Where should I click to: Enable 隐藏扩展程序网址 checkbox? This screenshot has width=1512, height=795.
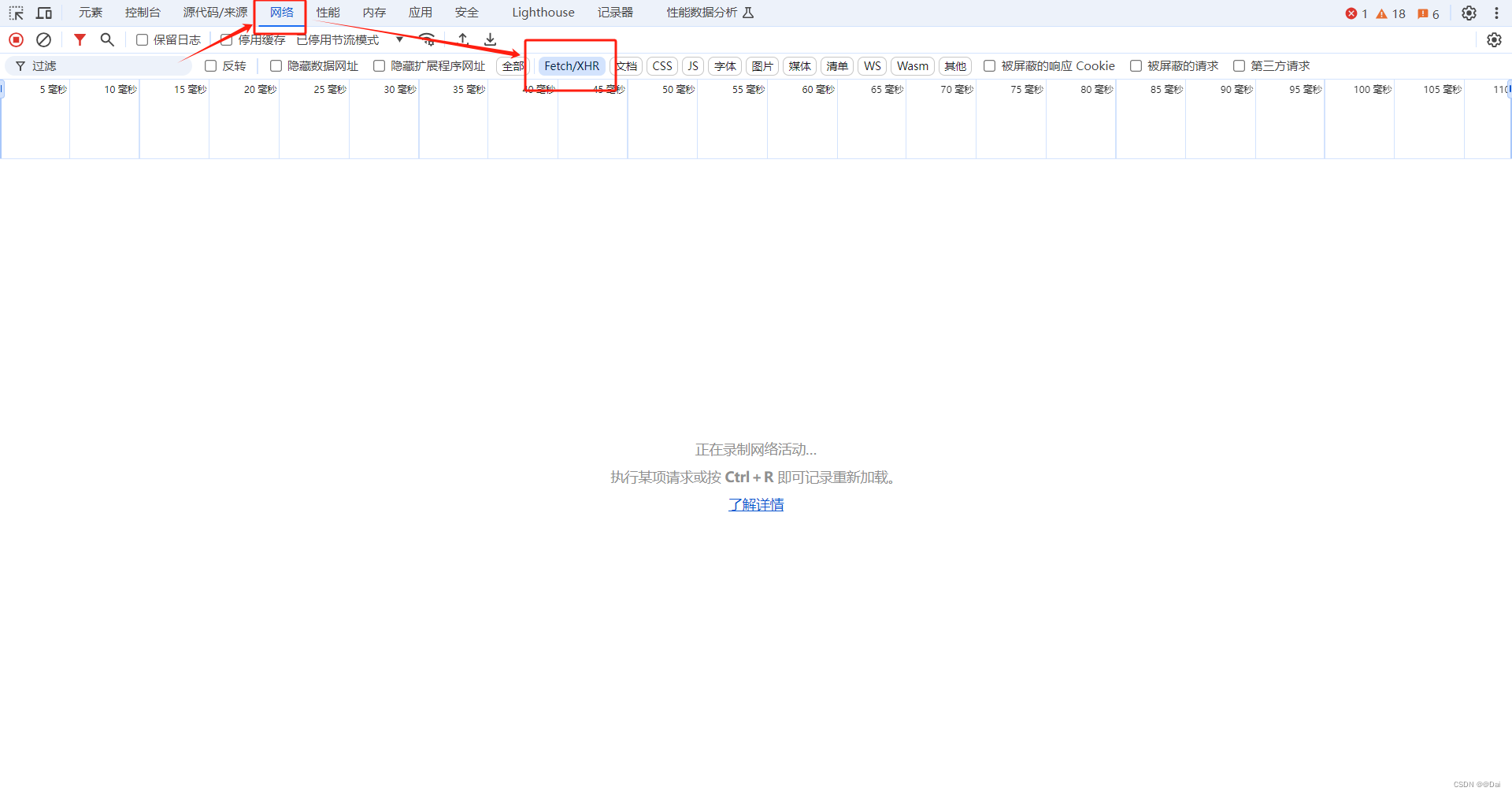(380, 66)
